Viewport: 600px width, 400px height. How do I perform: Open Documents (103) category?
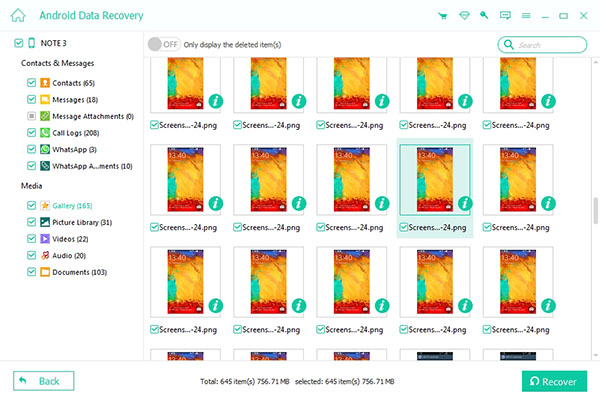pyautogui.click(x=80, y=272)
